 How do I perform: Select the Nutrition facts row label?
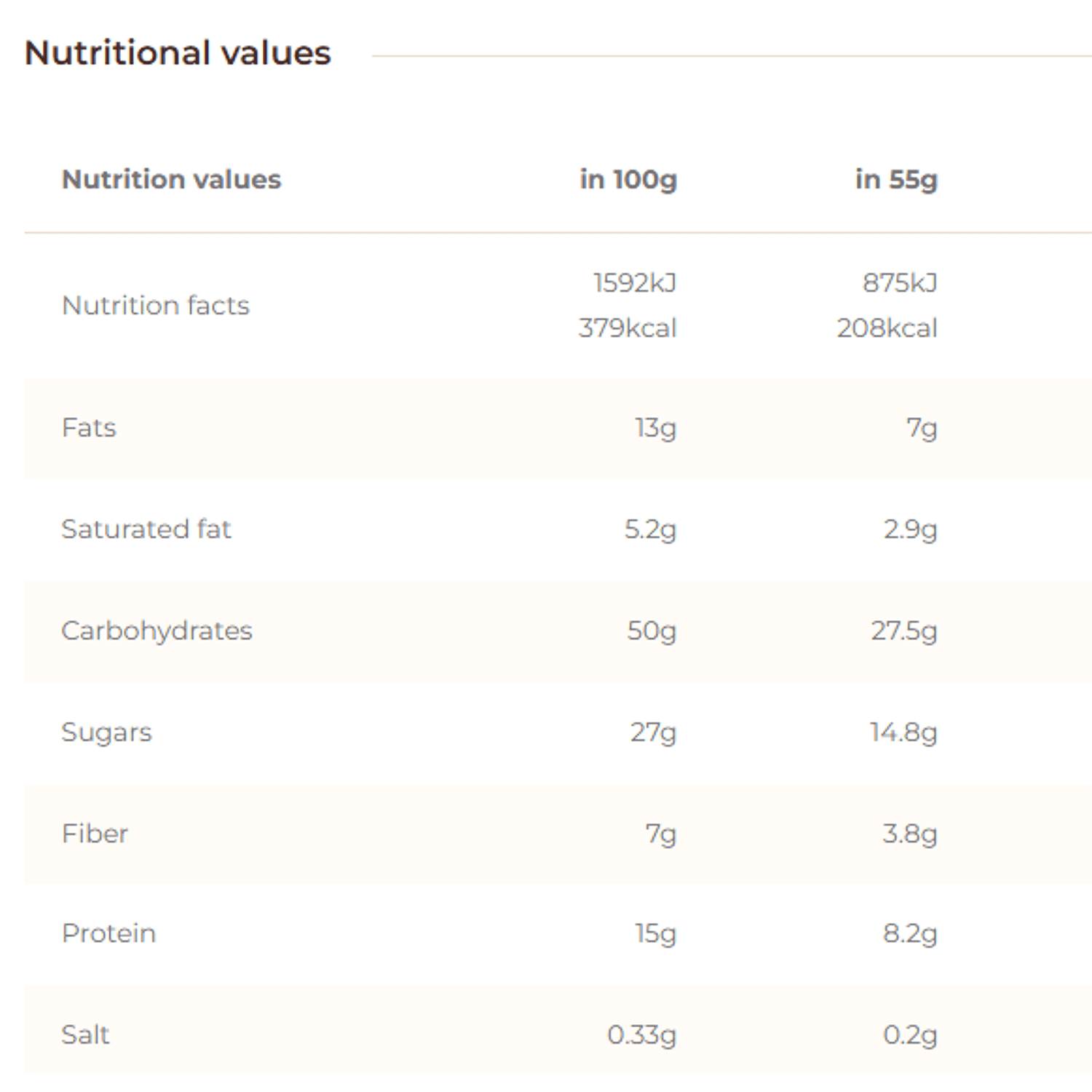pyautogui.click(x=156, y=305)
